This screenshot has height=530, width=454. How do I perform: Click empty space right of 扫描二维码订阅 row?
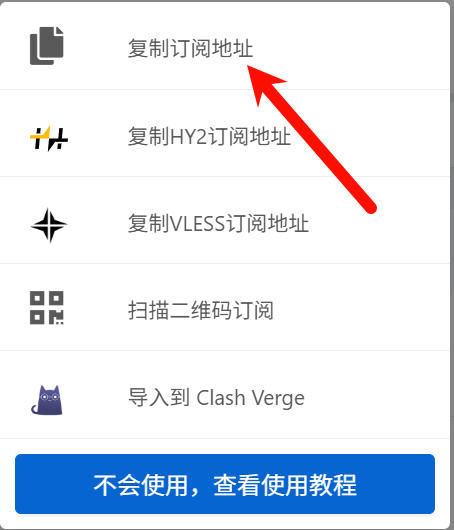click(361, 307)
